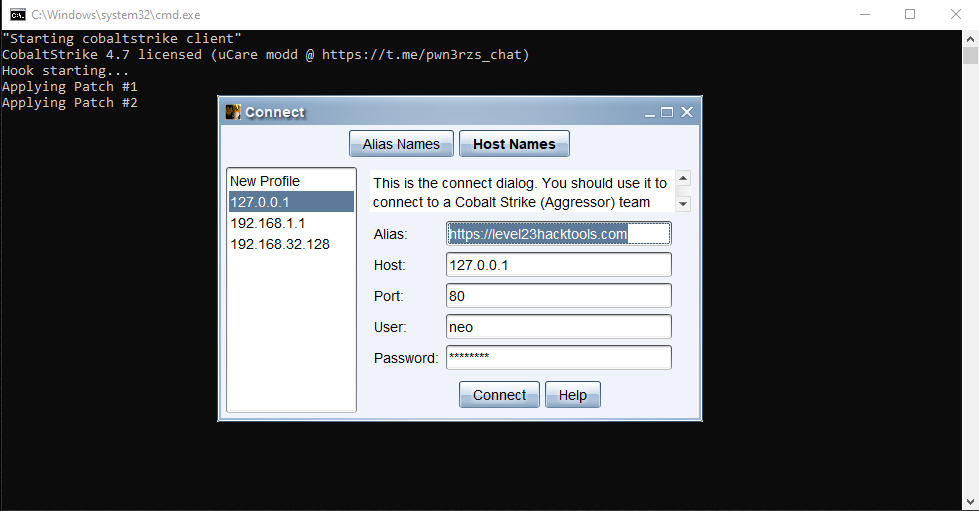Click the 'Applying Patch #2' console line
The image size is (979, 511).
point(70,102)
